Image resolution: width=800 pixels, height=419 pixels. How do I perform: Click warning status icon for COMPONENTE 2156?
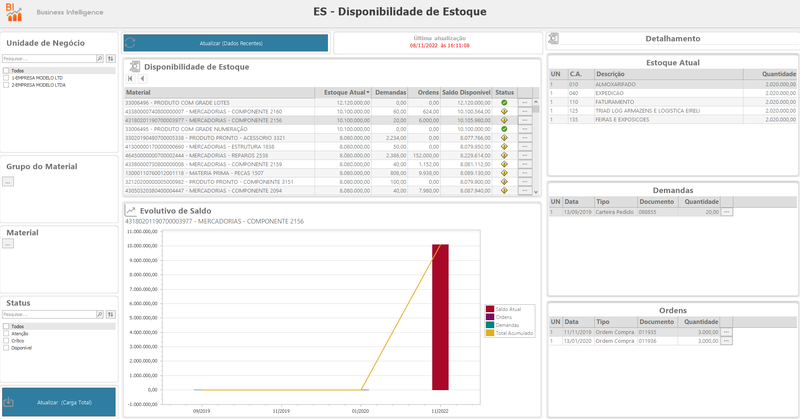pyautogui.click(x=504, y=120)
